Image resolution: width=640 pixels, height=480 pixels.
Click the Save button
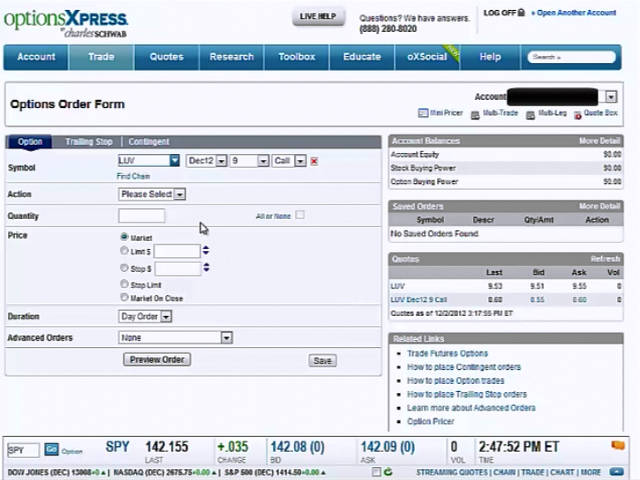tap(322, 360)
